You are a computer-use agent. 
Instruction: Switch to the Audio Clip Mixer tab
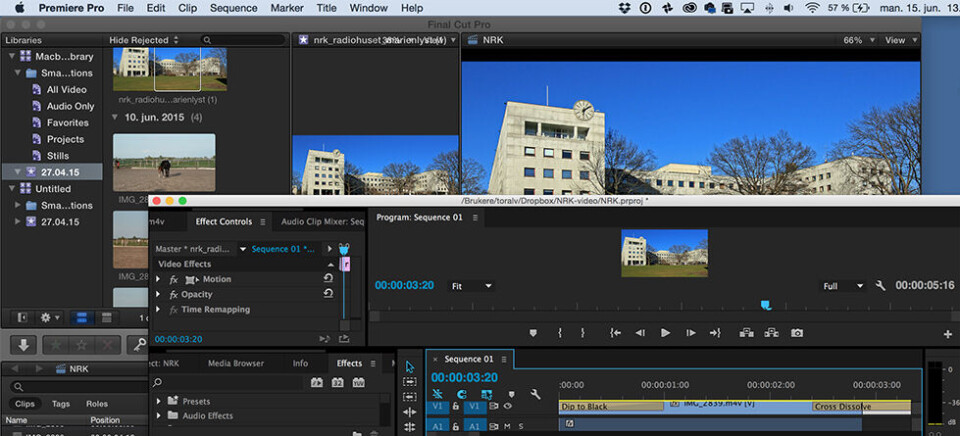coord(322,222)
